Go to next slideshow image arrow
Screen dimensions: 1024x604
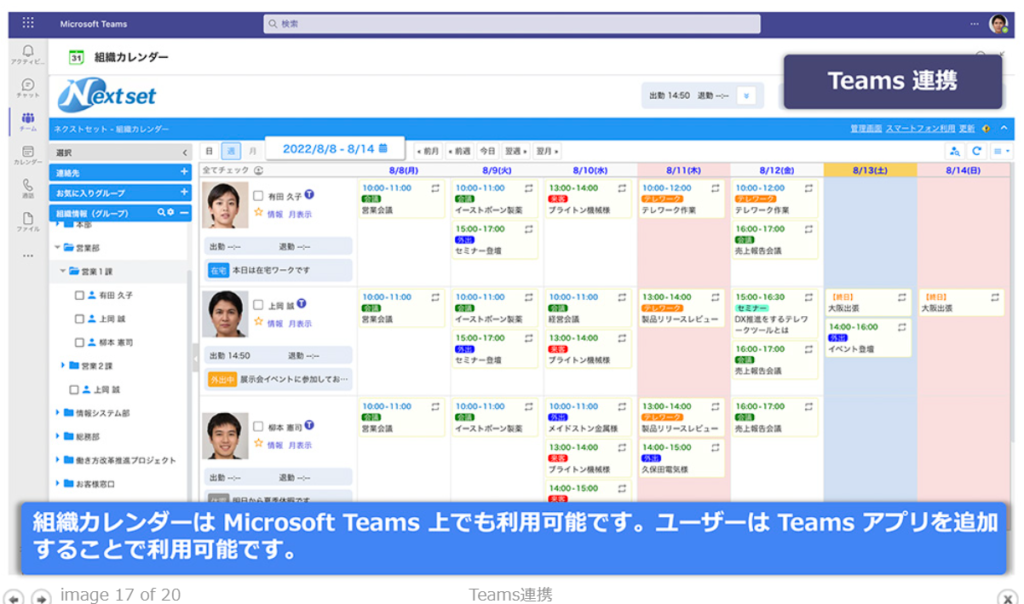41,597
